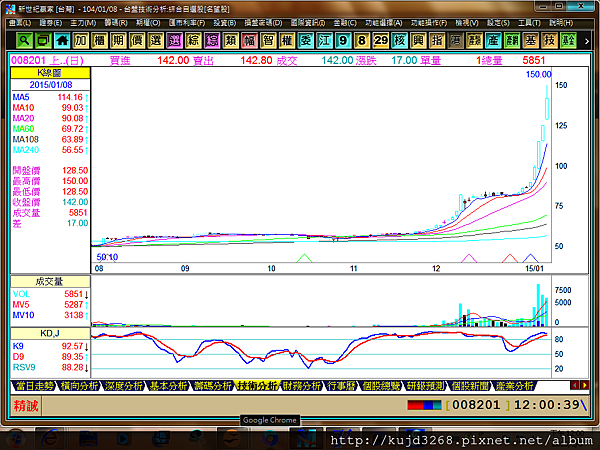The height and width of the screenshot is (450, 600).
Task: Open the 說明(H) menu
Action: [x=561, y=23]
